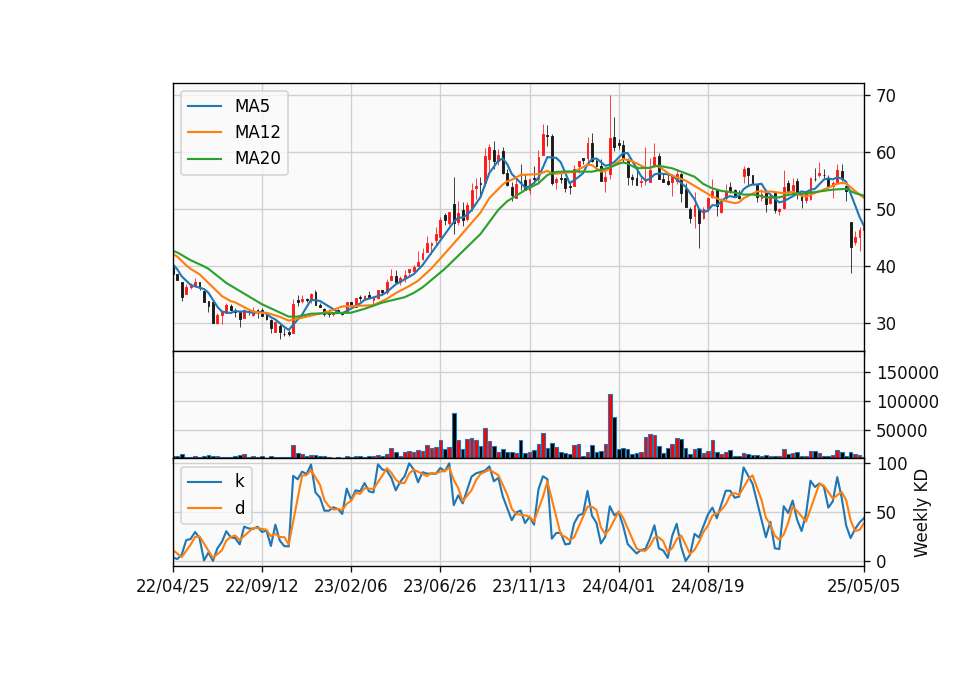Click the 23/06/26 date tick label
The height and width of the screenshot is (690, 960).
tap(440, 586)
